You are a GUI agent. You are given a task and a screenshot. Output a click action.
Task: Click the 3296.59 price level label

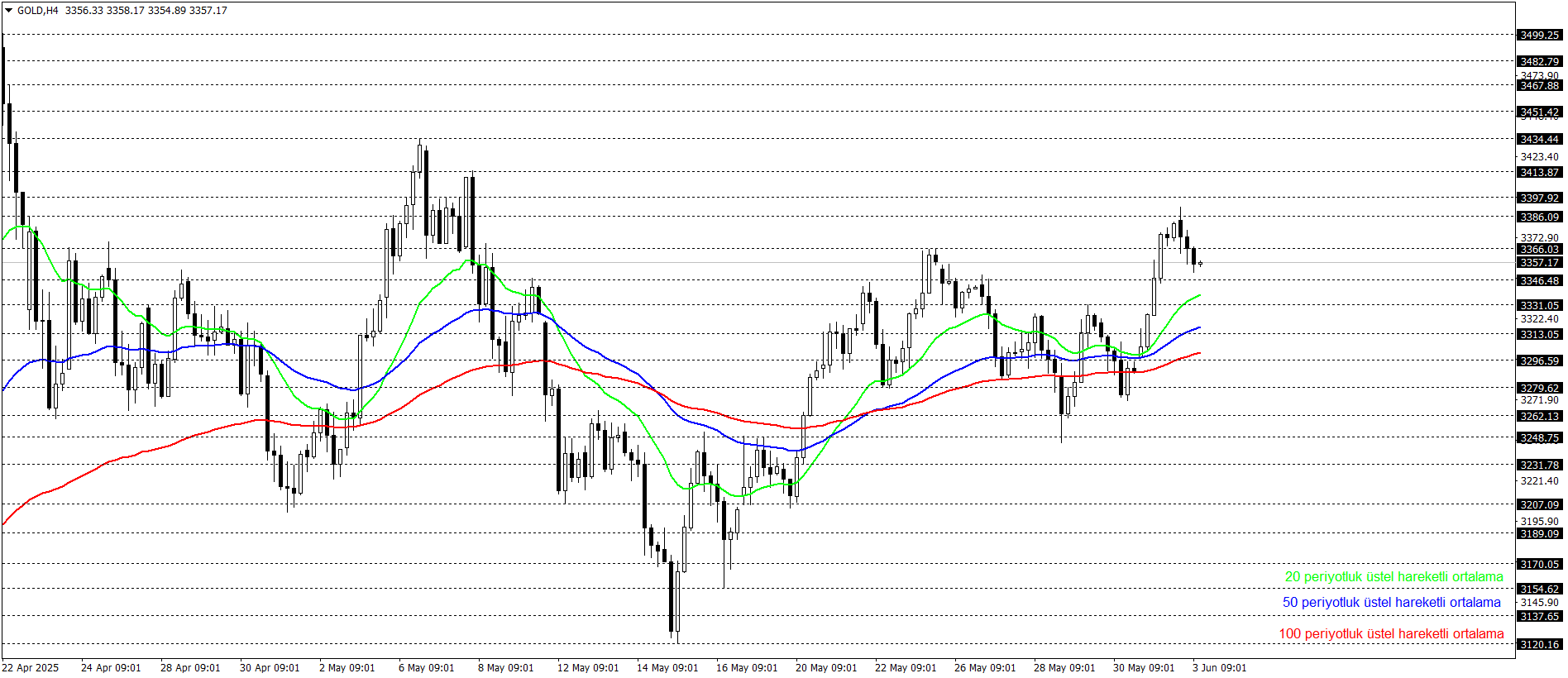click(x=1539, y=360)
